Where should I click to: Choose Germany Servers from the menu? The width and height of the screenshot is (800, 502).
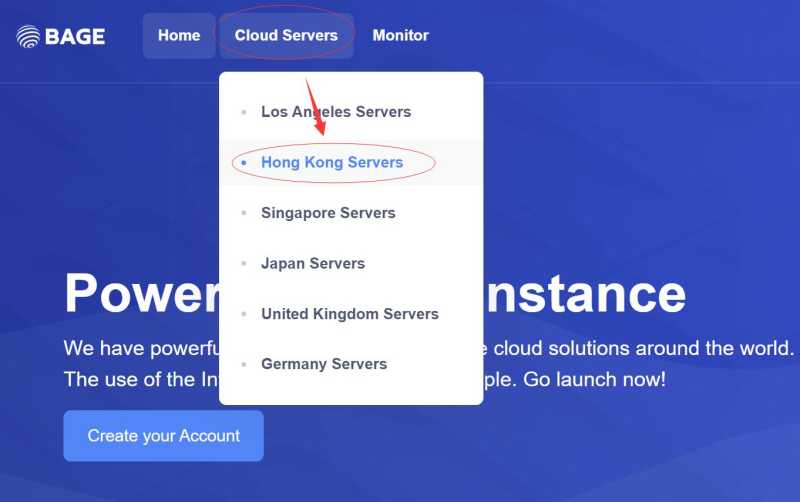324,364
